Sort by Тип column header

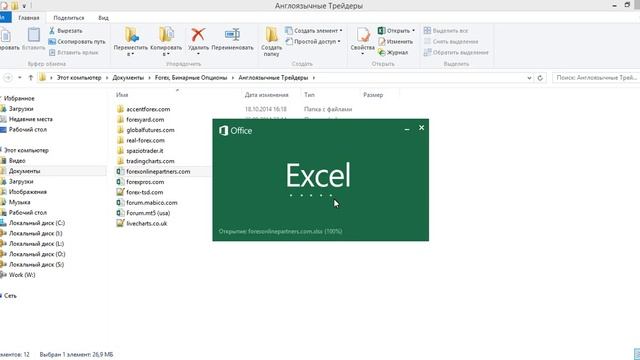pos(309,95)
